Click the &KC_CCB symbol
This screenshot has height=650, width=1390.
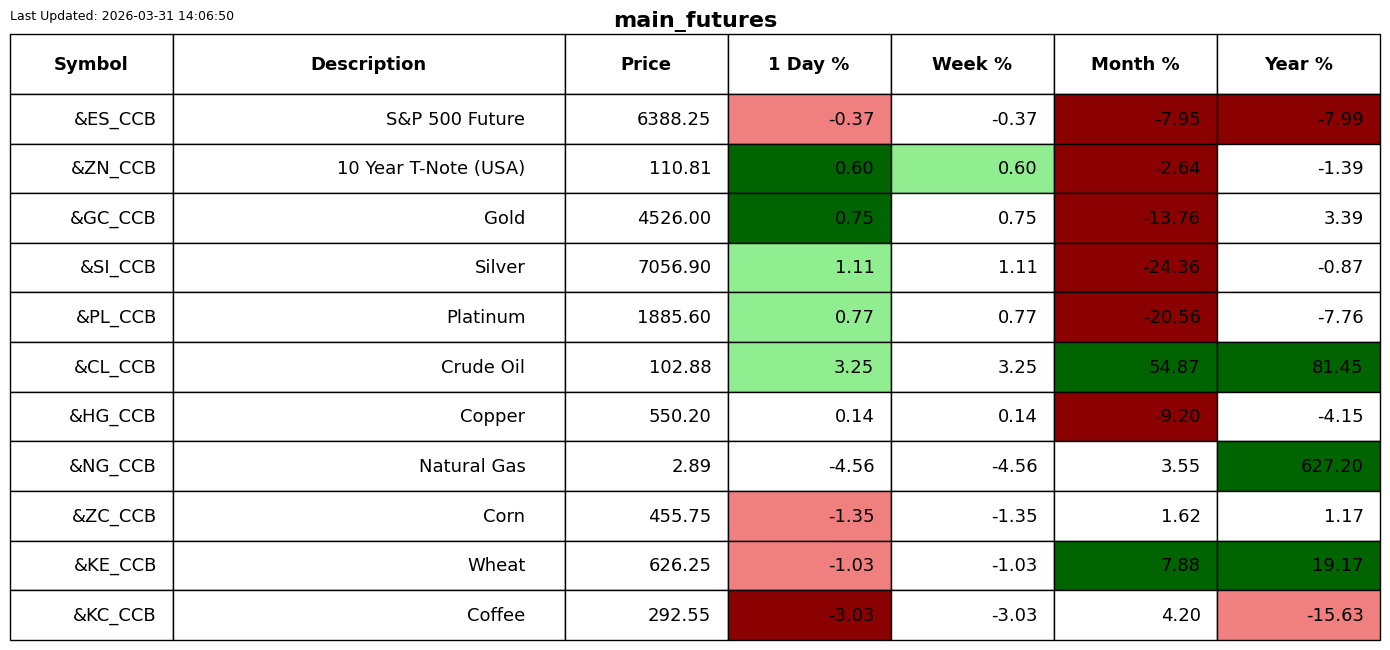114,616
